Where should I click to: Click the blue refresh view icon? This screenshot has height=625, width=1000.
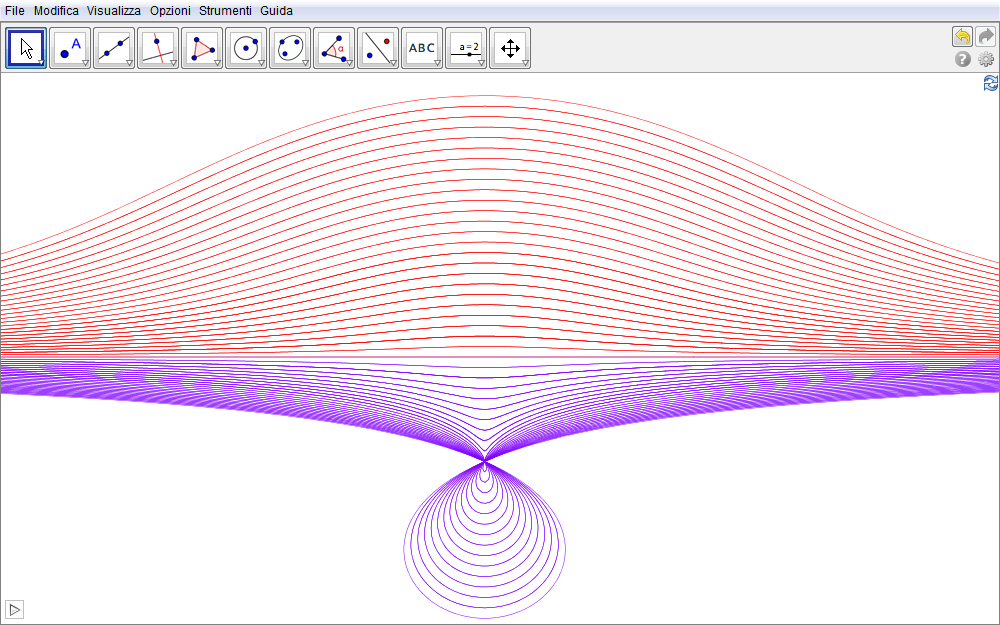coord(990,84)
